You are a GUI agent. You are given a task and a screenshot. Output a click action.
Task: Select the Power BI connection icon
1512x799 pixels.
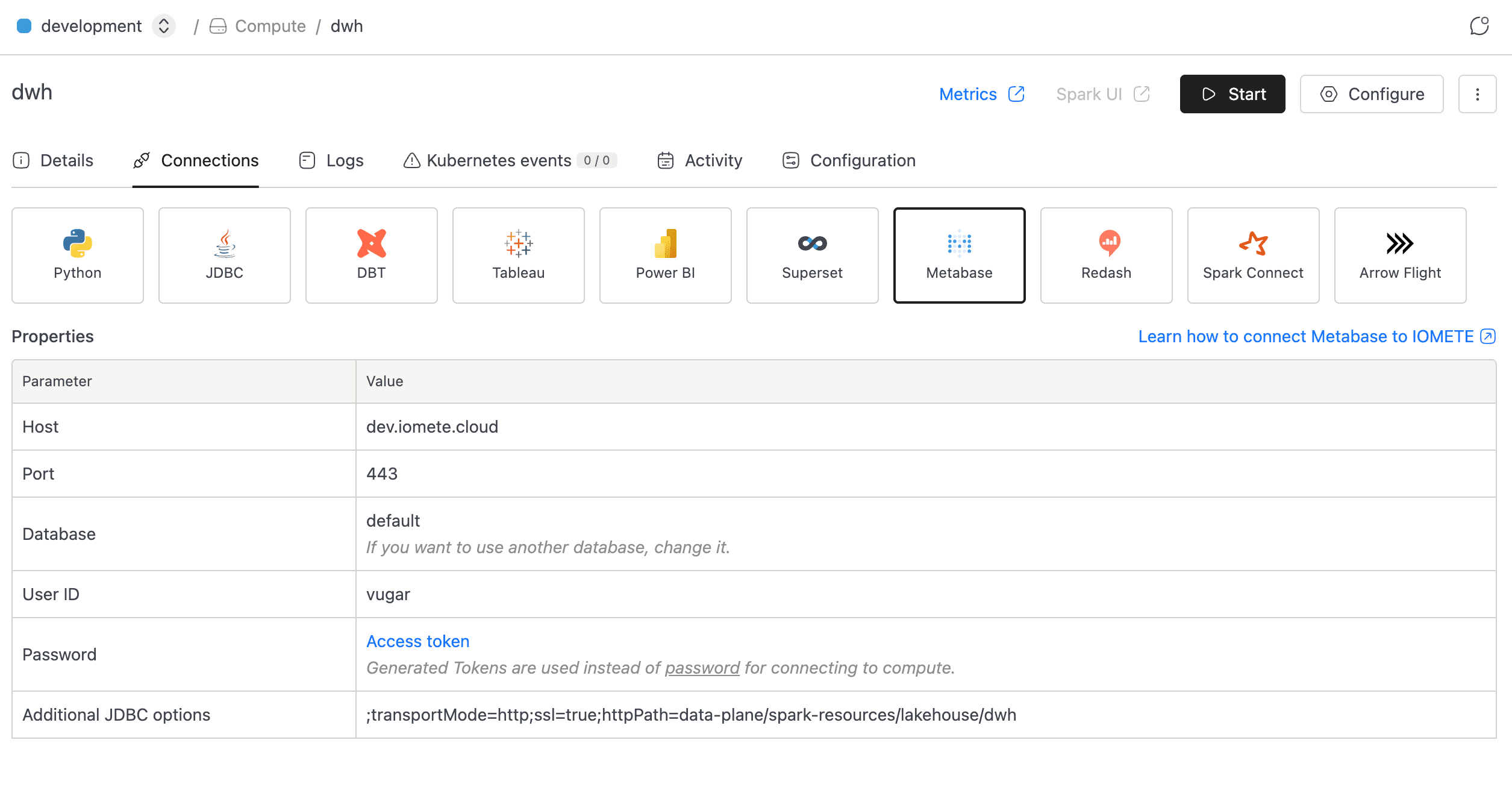pyautogui.click(x=665, y=243)
